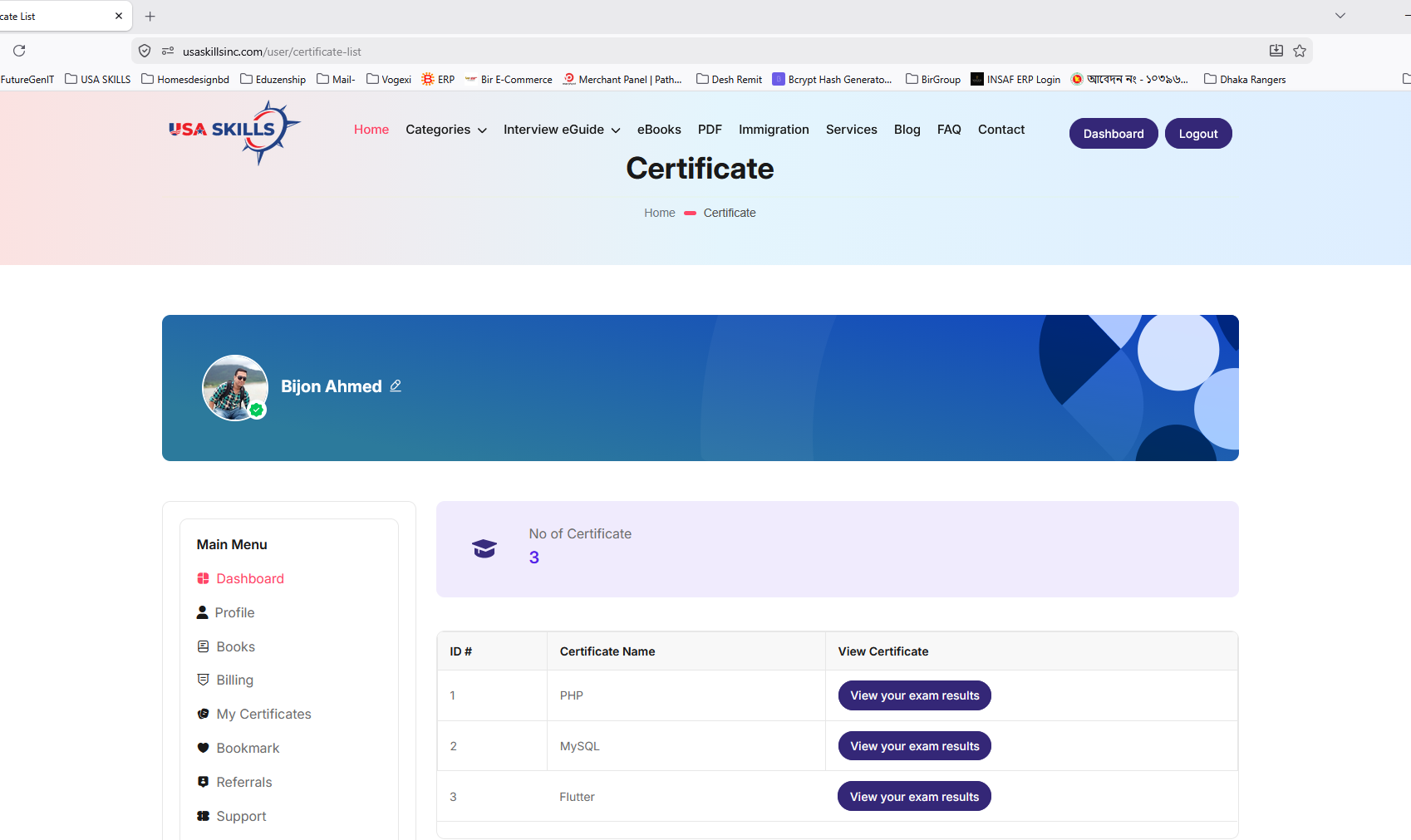
Task: Open the Homesdesignbd bookmark folder
Action: pyautogui.click(x=185, y=79)
